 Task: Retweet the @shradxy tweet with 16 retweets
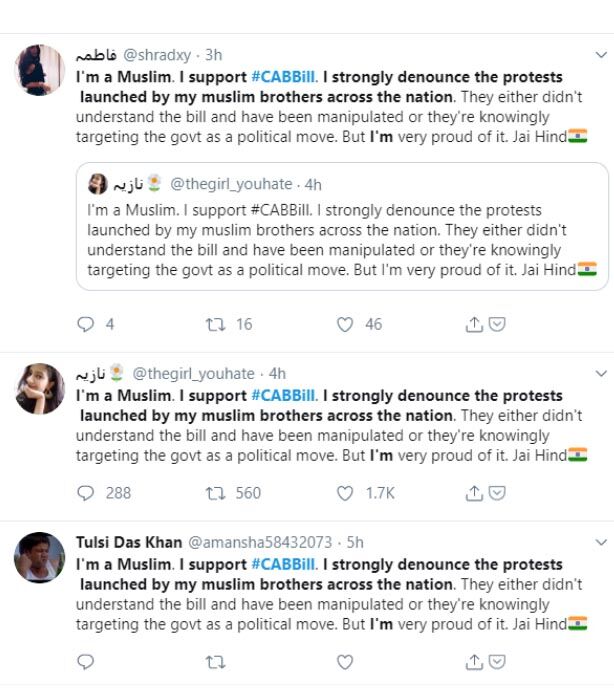click(x=213, y=324)
